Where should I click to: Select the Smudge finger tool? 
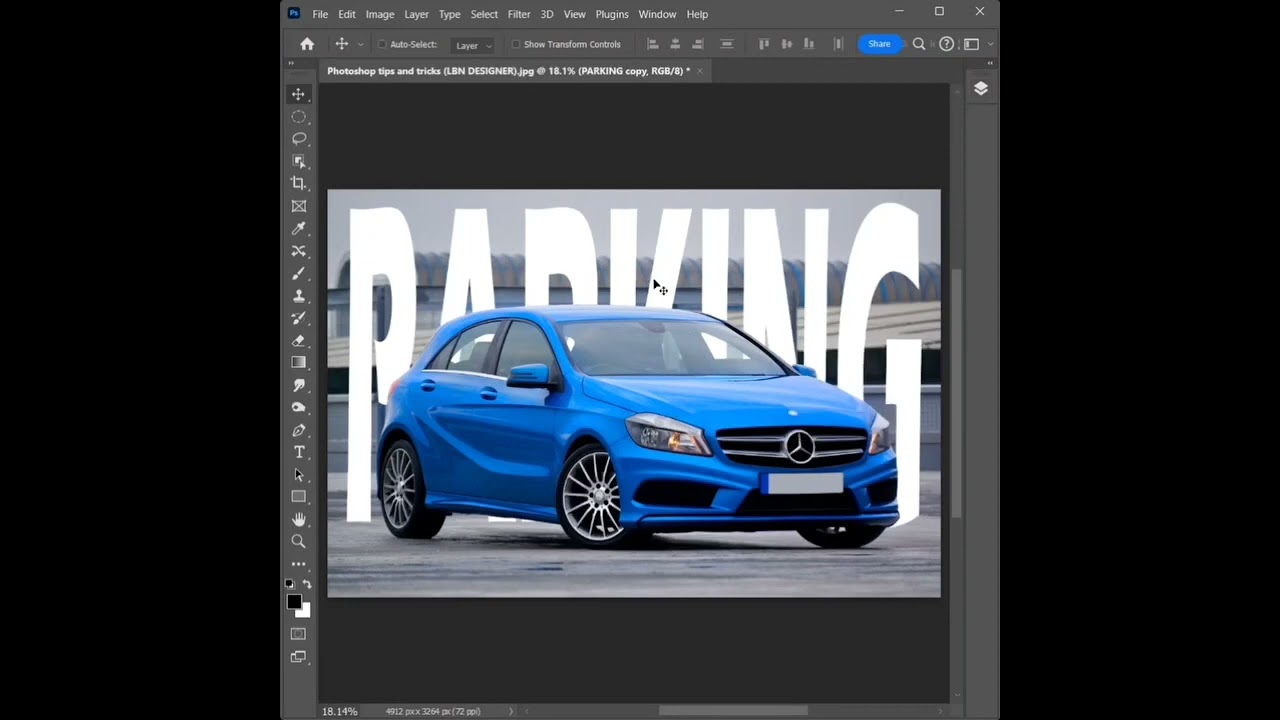point(298,385)
